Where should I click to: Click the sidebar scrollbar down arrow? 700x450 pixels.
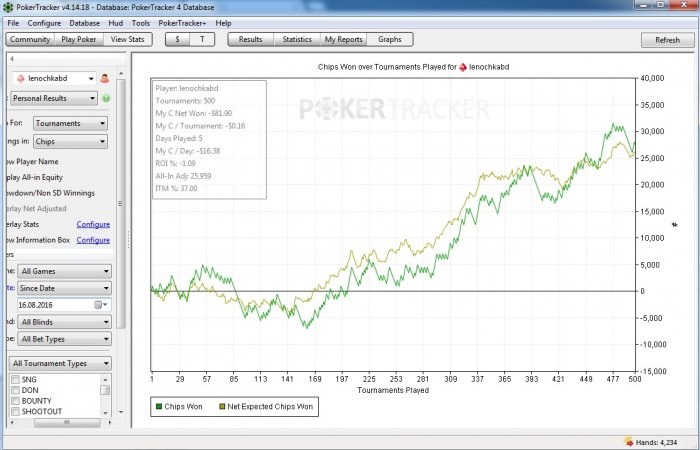[121, 412]
